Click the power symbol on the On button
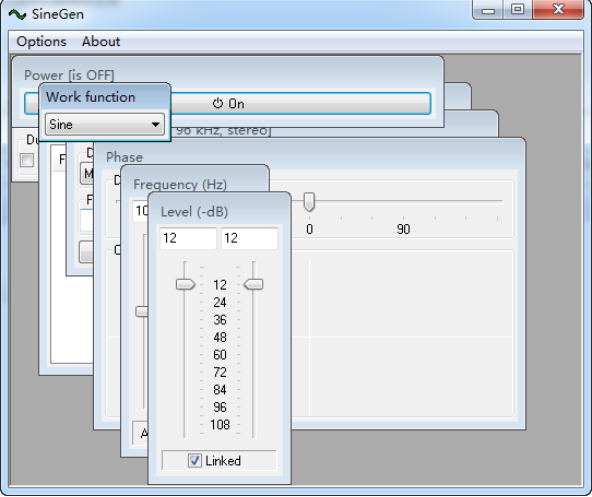592x497 pixels. [217, 103]
